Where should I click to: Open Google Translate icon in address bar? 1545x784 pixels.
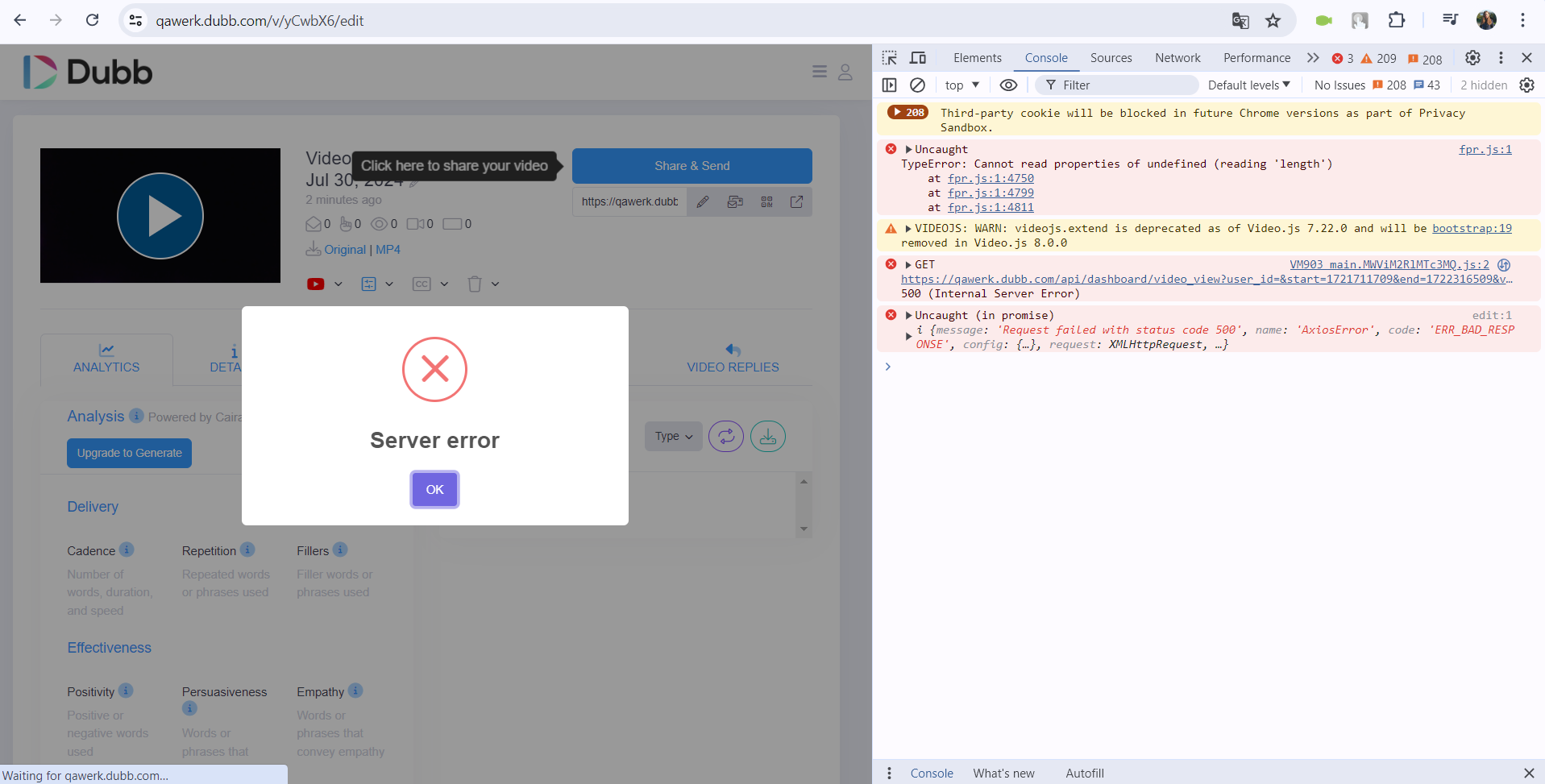click(x=1240, y=21)
